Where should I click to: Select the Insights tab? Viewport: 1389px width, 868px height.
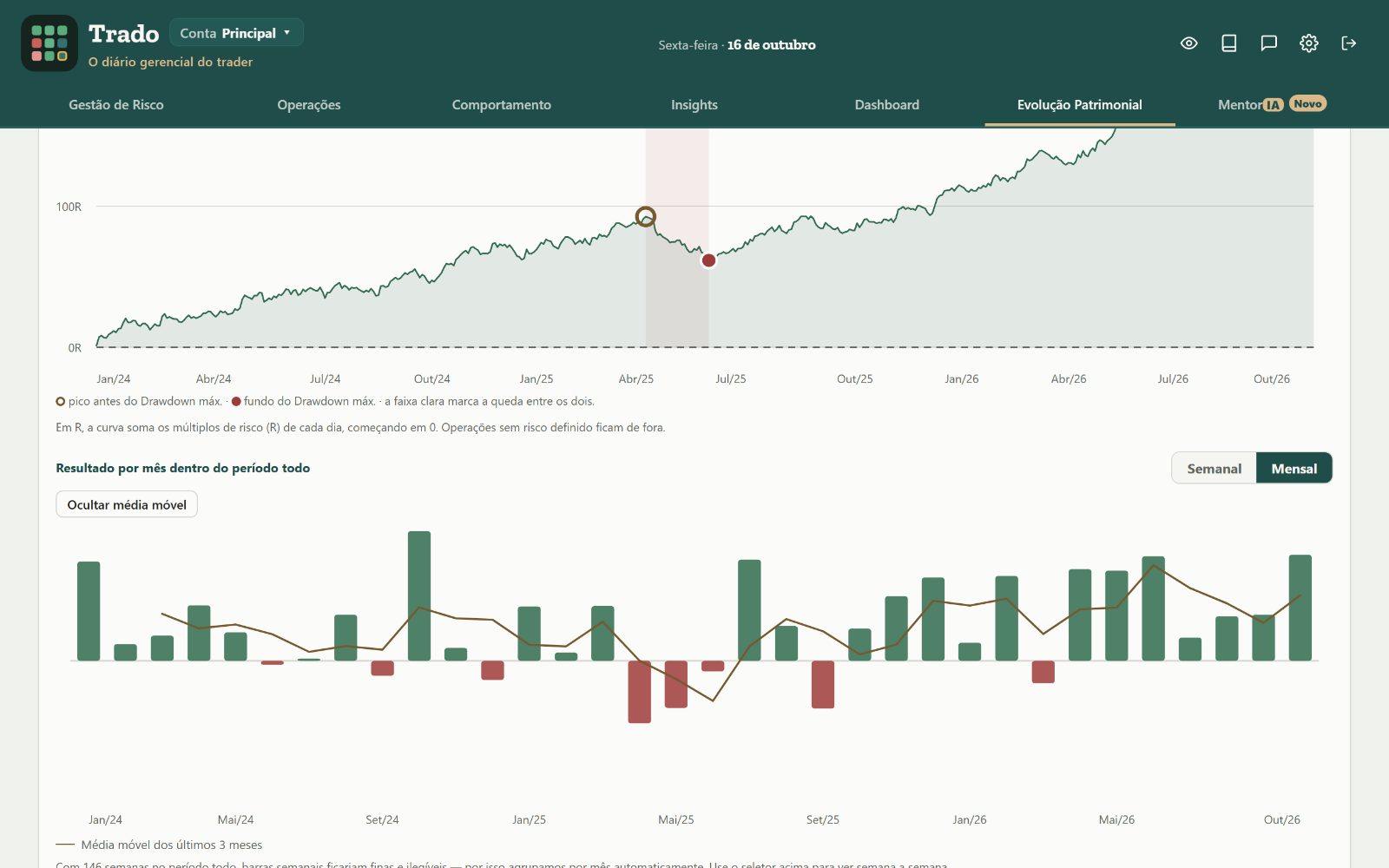click(694, 105)
